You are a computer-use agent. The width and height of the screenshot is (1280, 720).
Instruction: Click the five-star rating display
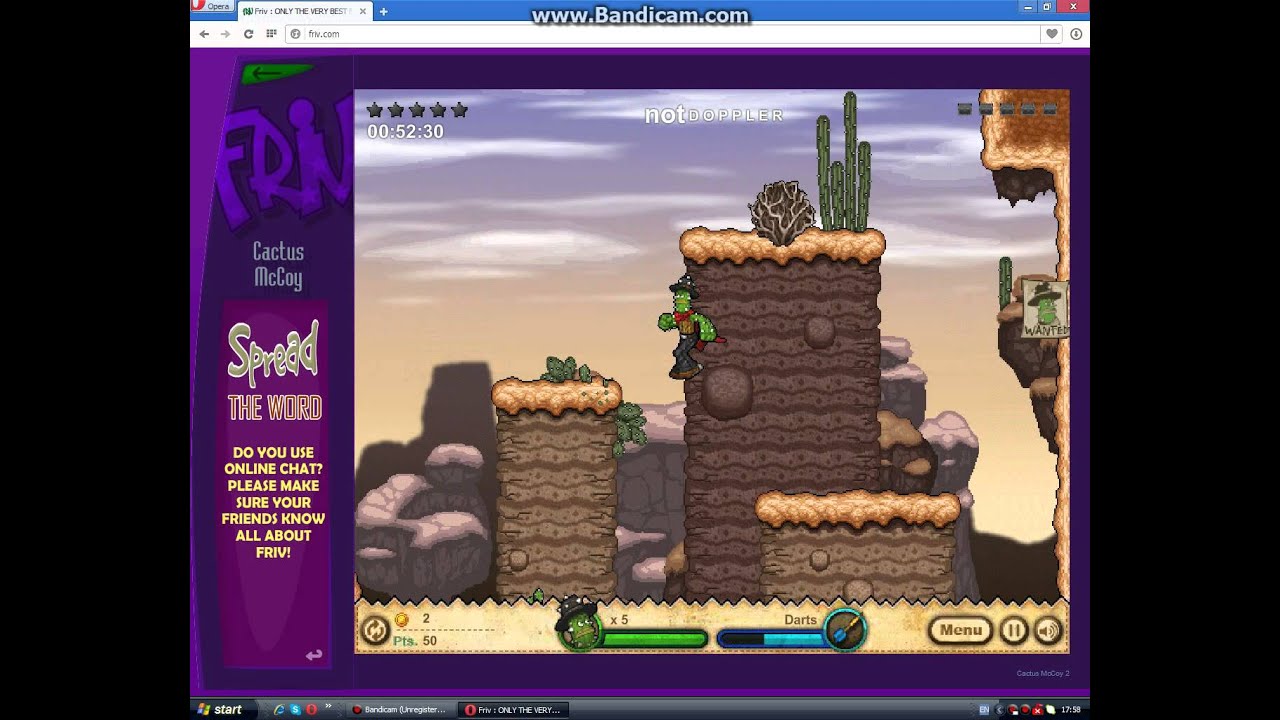click(417, 109)
